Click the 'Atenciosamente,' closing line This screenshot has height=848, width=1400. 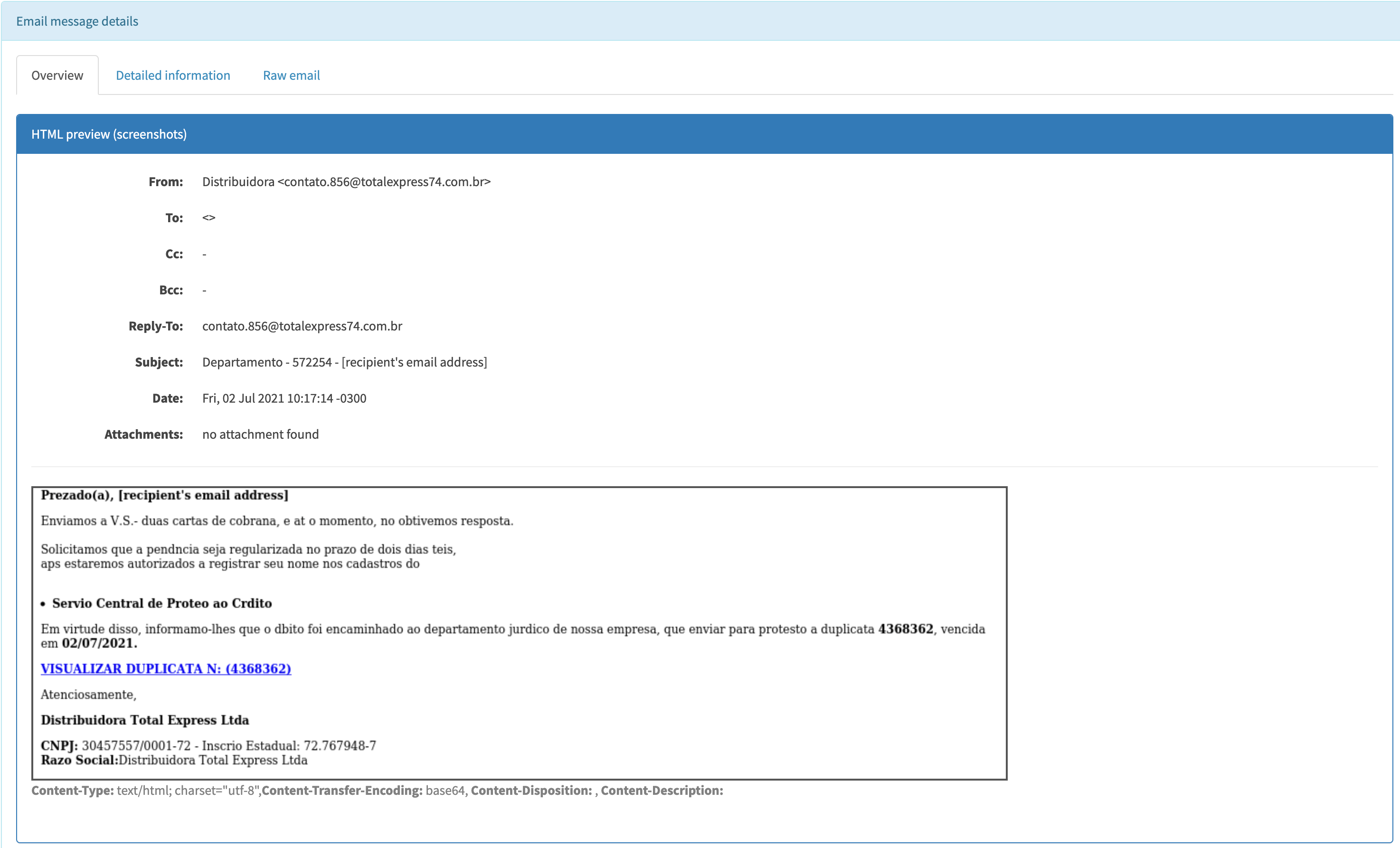(x=89, y=695)
